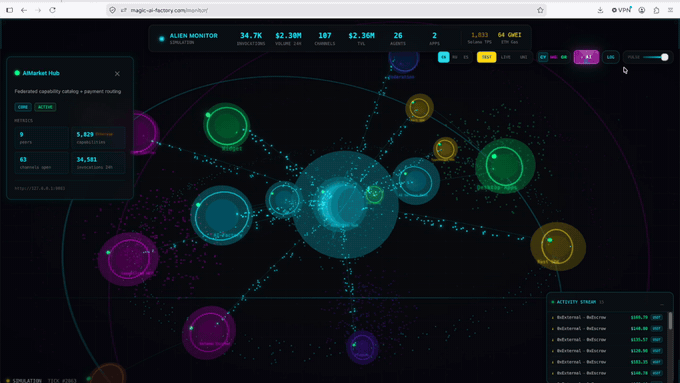This screenshot has height=383, width=680.
Task: Click the browser back arrow
Action: tap(24, 10)
